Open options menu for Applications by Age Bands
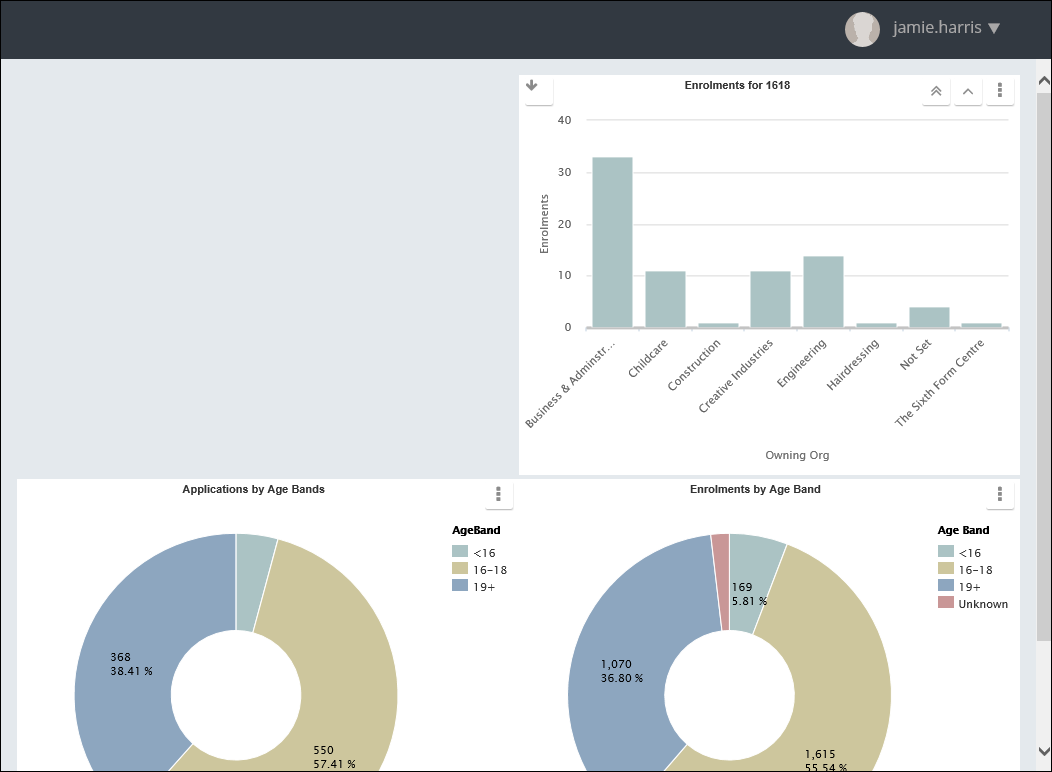This screenshot has width=1052, height=772. point(498,494)
